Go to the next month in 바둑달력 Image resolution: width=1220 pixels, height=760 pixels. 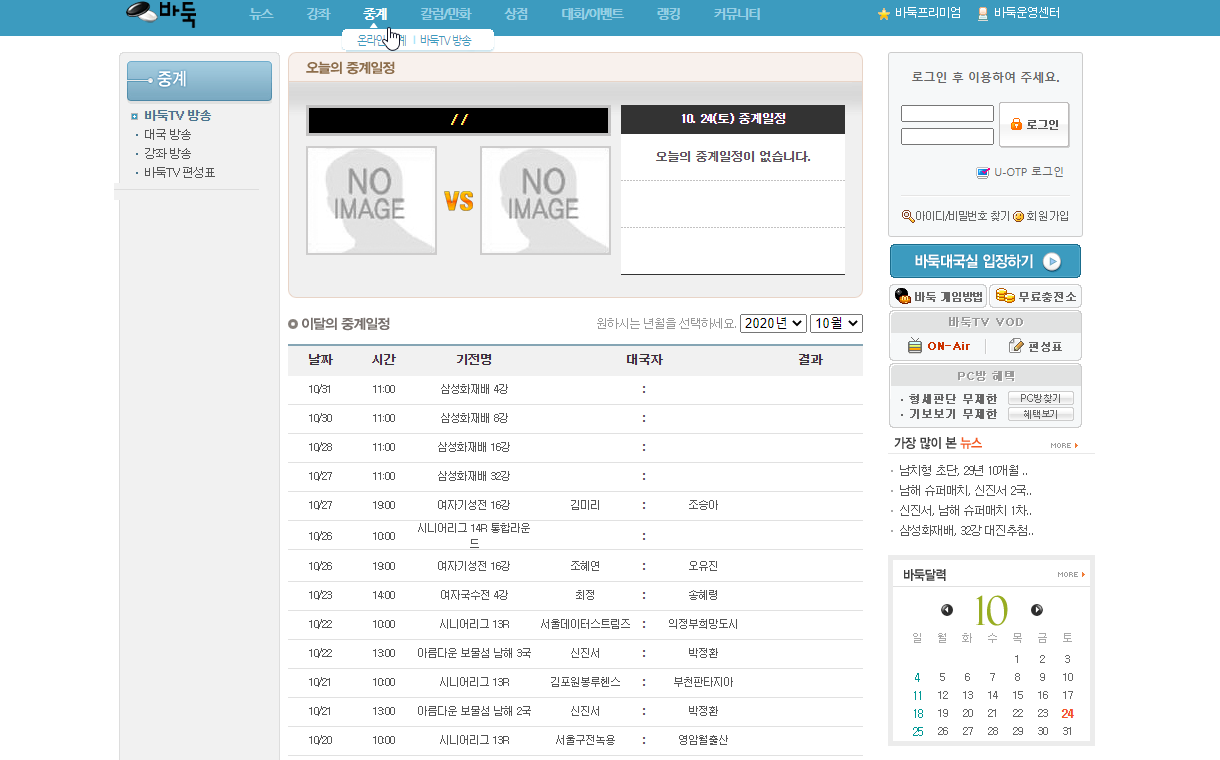1037,610
